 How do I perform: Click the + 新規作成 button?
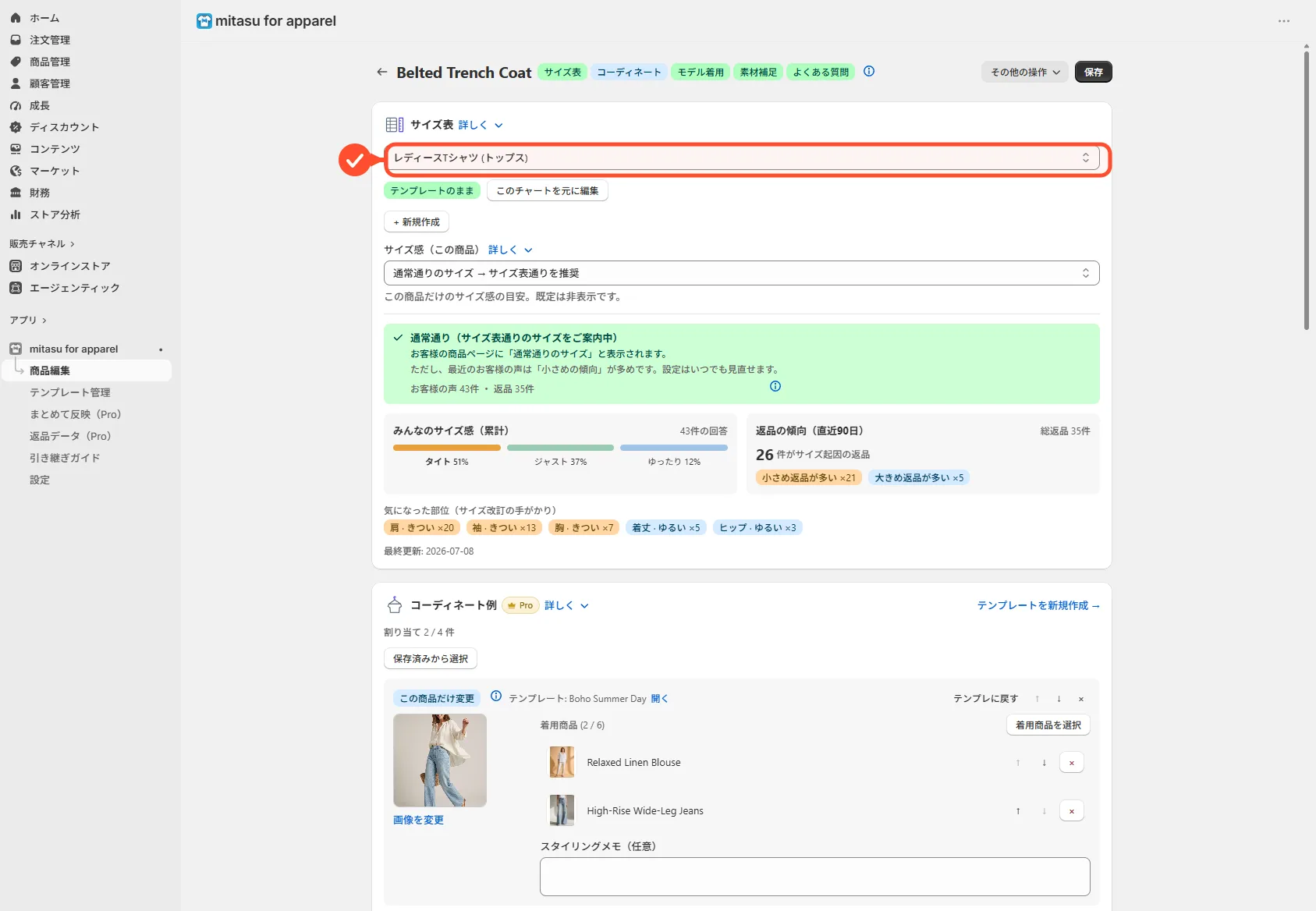click(x=417, y=222)
